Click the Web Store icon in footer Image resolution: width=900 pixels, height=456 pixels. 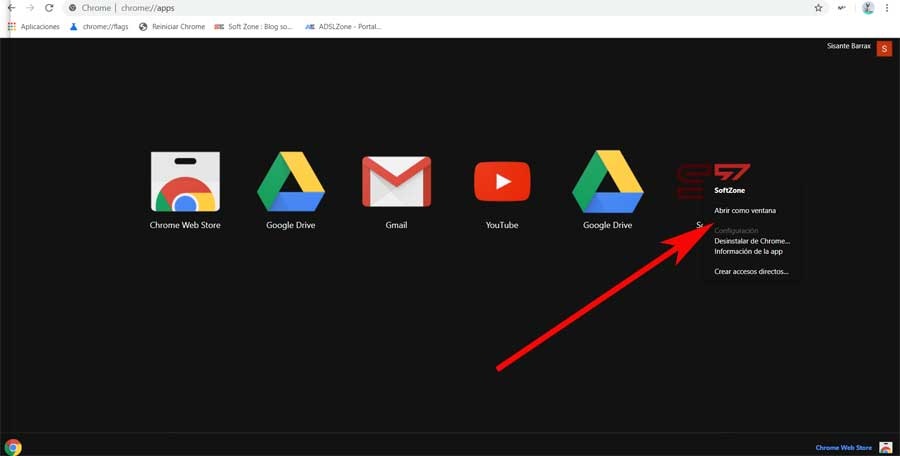point(886,447)
